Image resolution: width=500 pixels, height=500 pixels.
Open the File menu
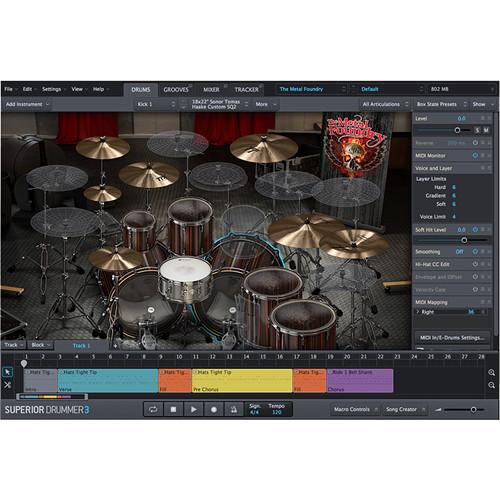(x=10, y=89)
